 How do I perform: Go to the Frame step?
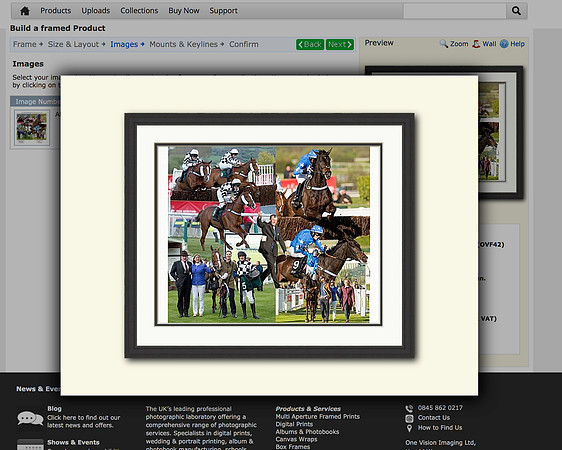(x=25, y=44)
